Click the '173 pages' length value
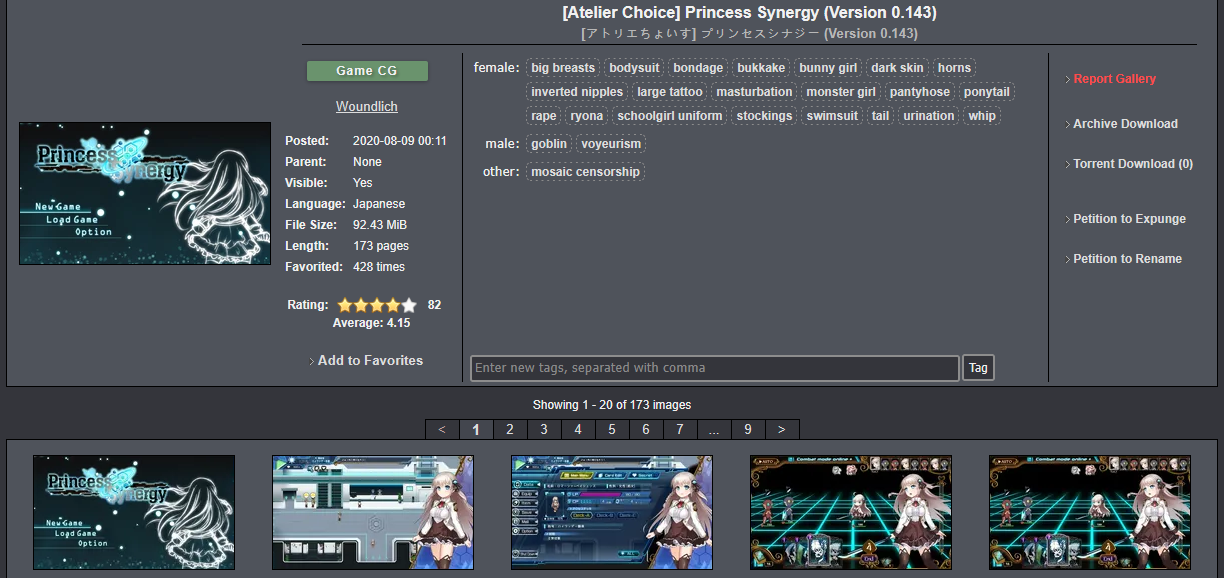The height and width of the screenshot is (578, 1224). click(381, 246)
